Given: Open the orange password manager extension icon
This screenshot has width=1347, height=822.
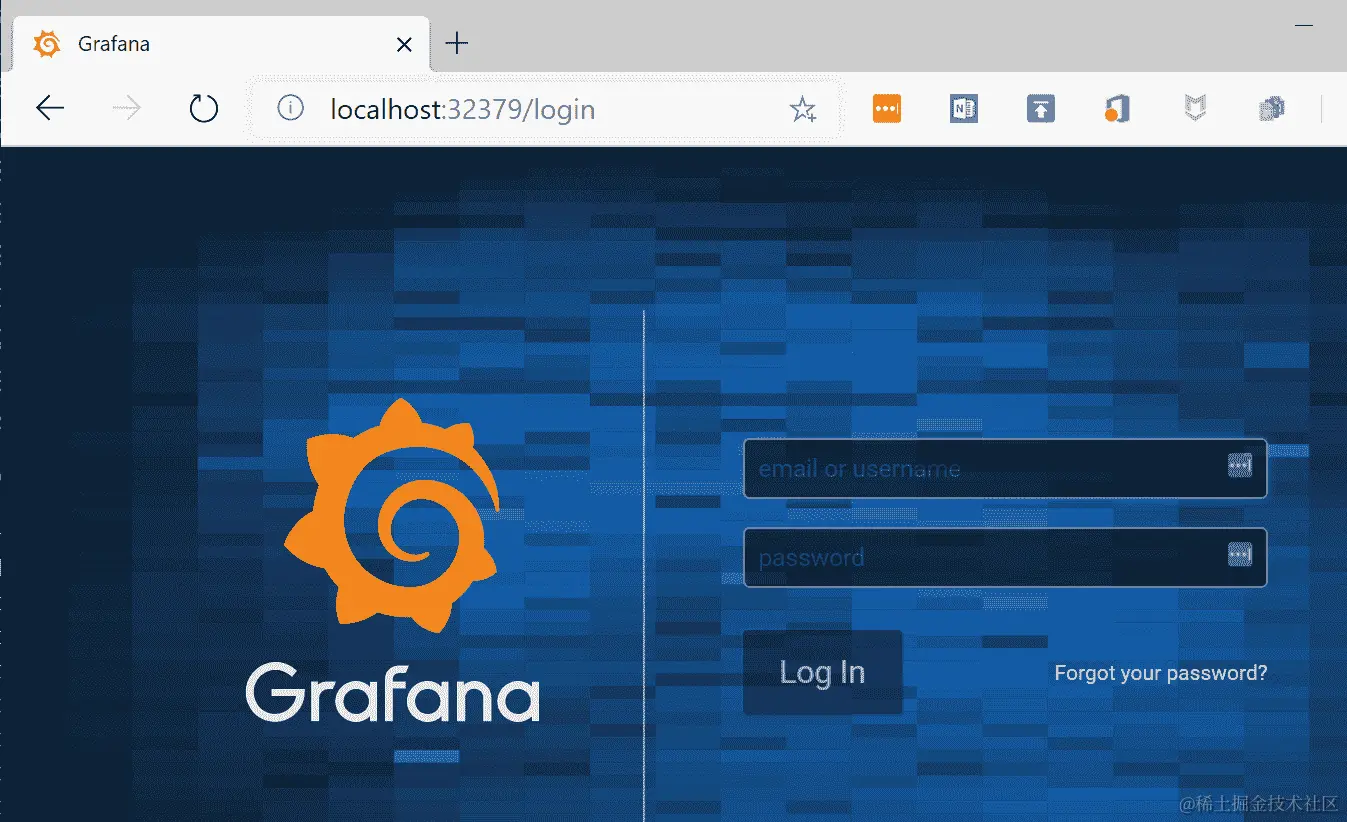Looking at the screenshot, I should pyautogui.click(x=887, y=109).
